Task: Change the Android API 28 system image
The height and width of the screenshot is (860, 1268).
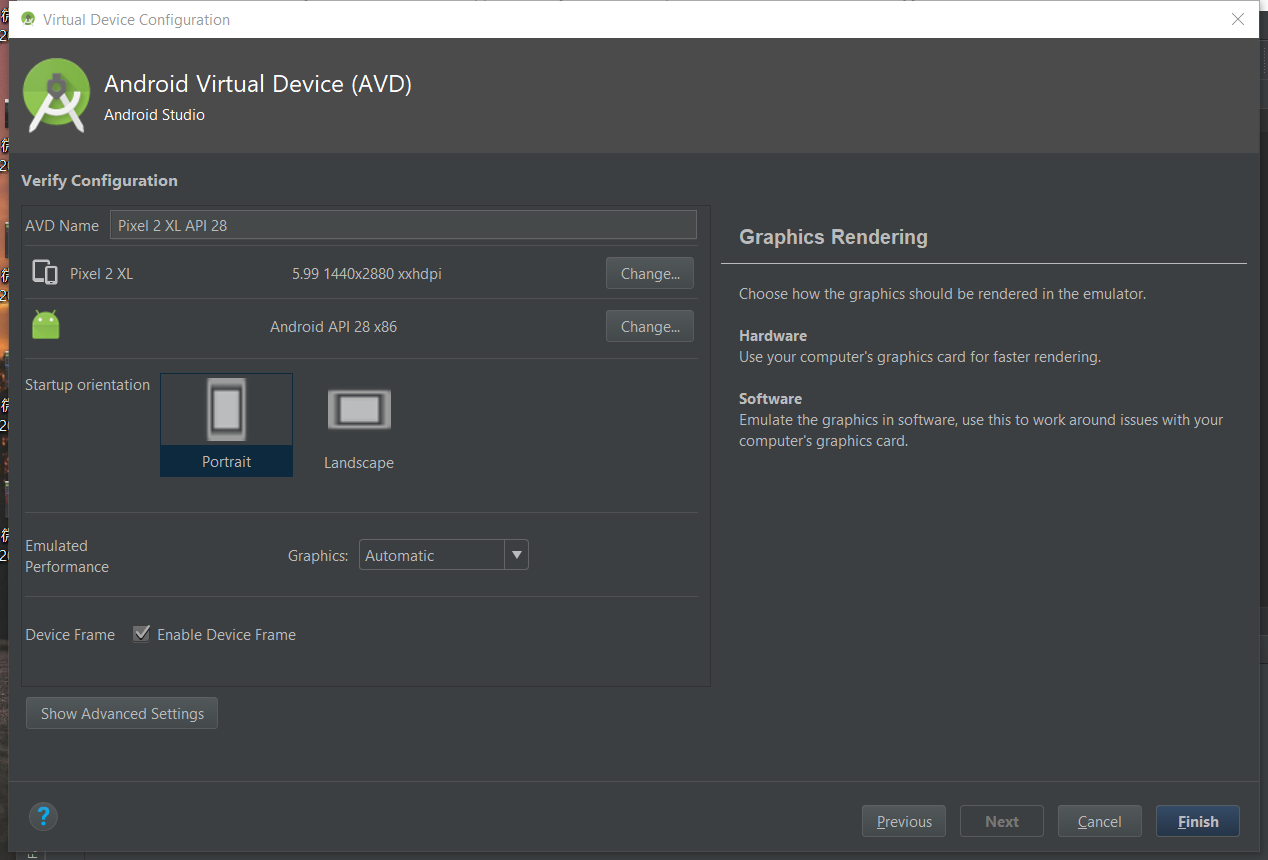Action: (x=649, y=326)
